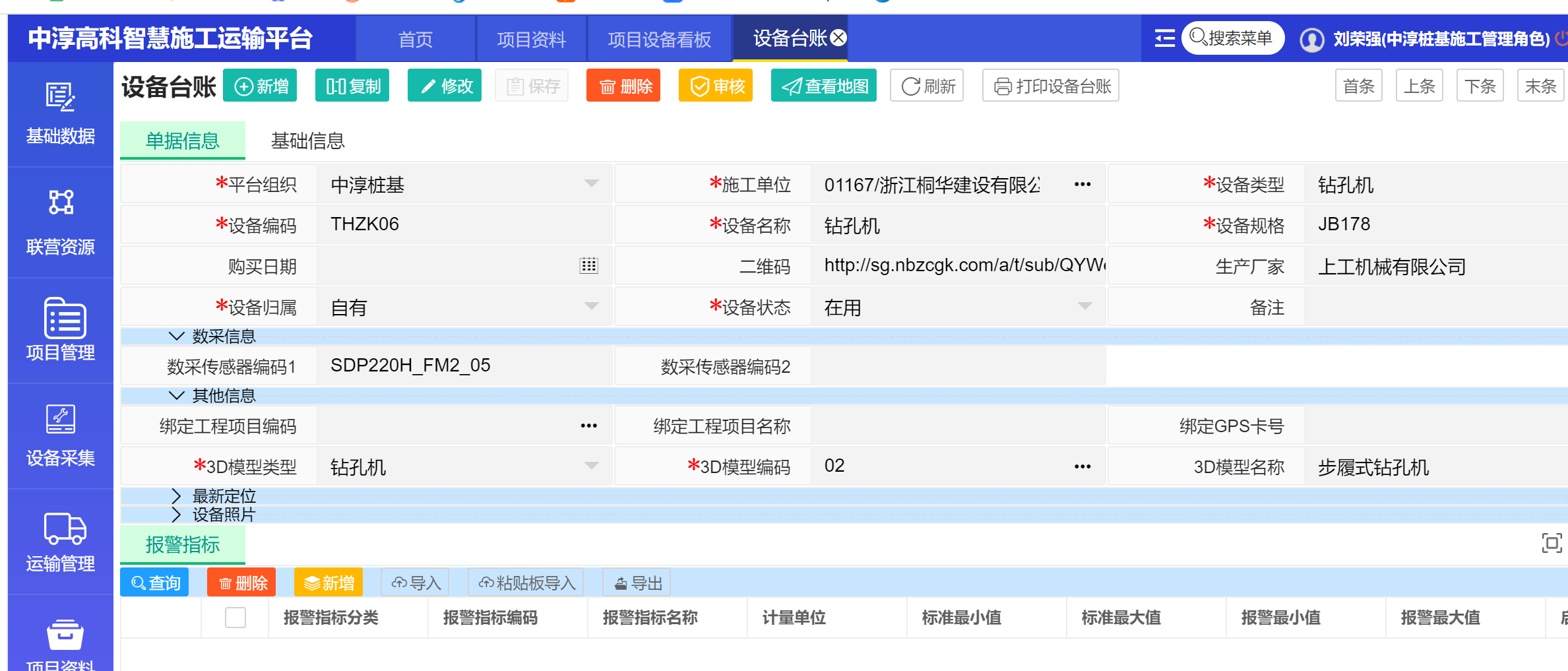Click the 查看地图 button

pyautogui.click(x=823, y=86)
